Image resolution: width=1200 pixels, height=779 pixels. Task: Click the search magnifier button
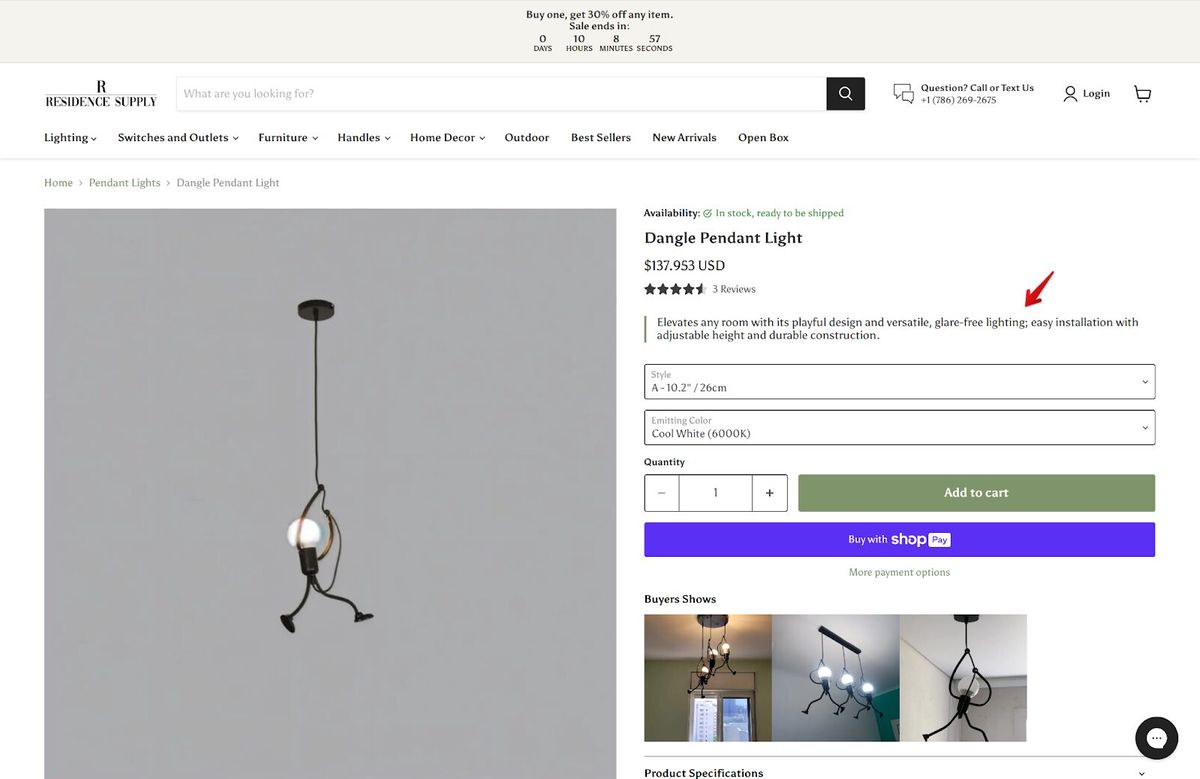[x=845, y=93]
